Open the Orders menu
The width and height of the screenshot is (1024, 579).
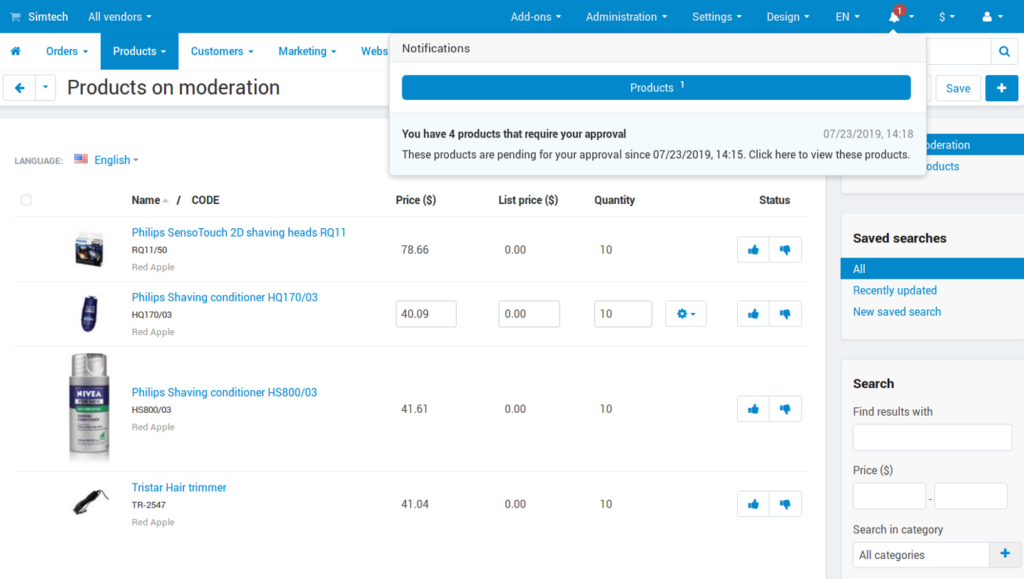(67, 51)
